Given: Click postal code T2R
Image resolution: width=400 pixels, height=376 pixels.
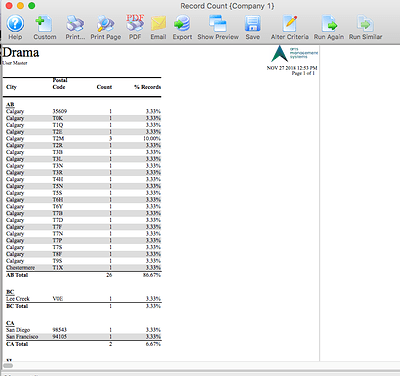Looking at the screenshot, I should pyautogui.click(x=58, y=145).
